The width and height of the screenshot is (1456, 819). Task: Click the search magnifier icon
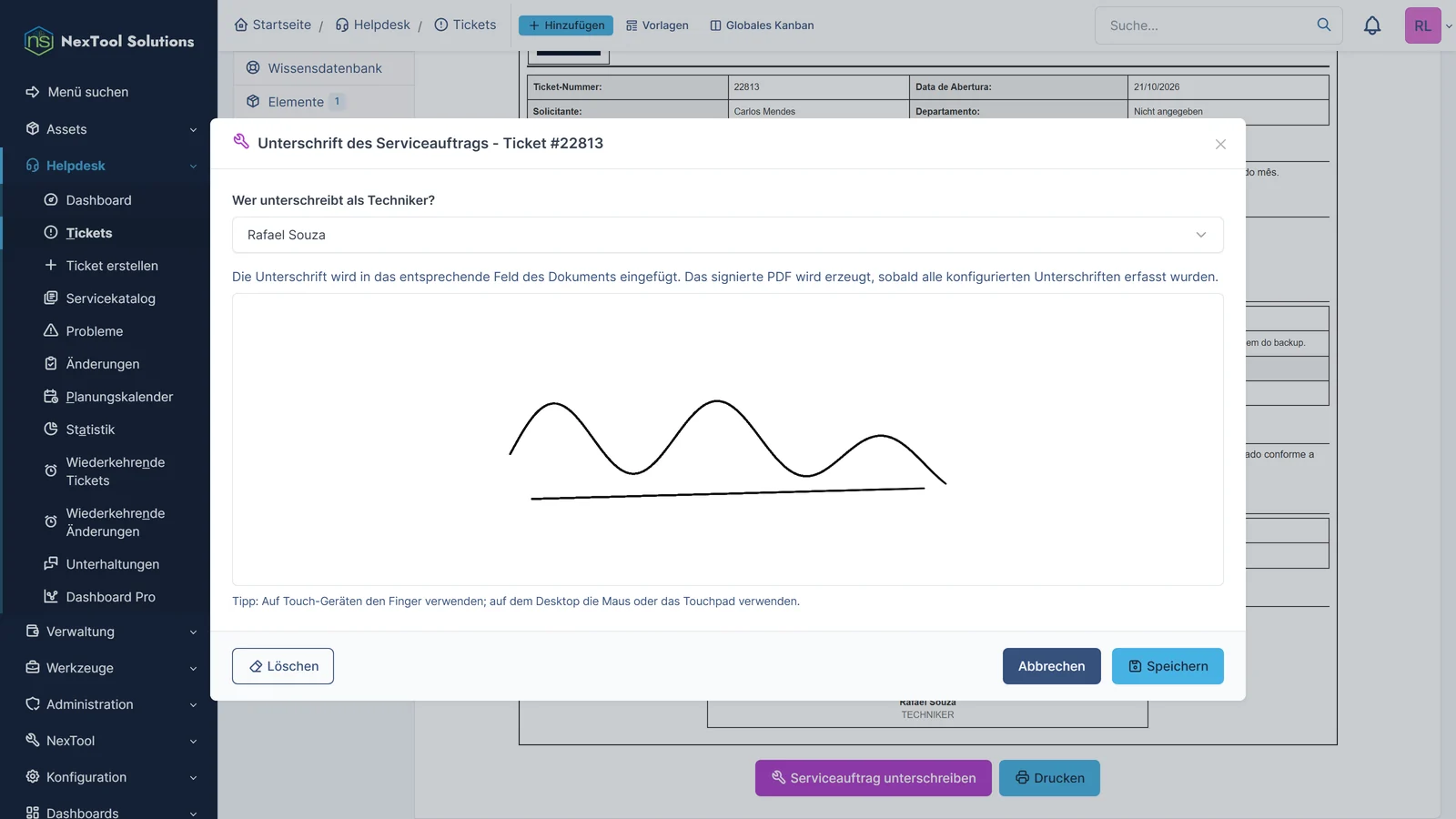pyautogui.click(x=1324, y=25)
